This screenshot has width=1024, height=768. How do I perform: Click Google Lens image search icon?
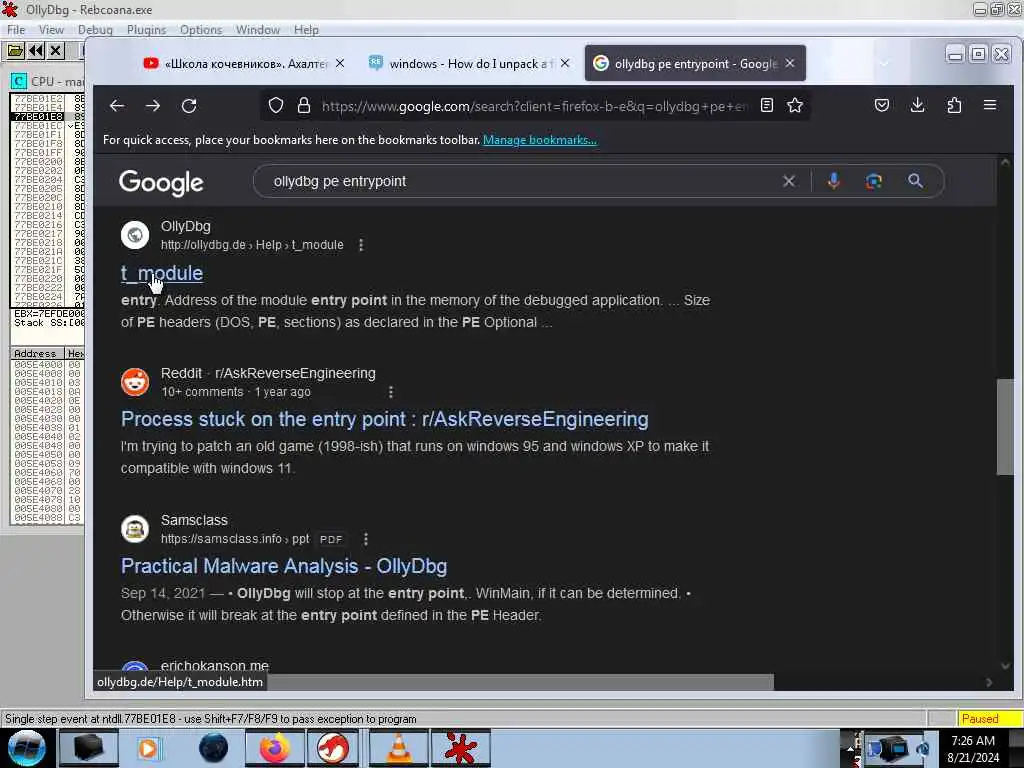874,181
